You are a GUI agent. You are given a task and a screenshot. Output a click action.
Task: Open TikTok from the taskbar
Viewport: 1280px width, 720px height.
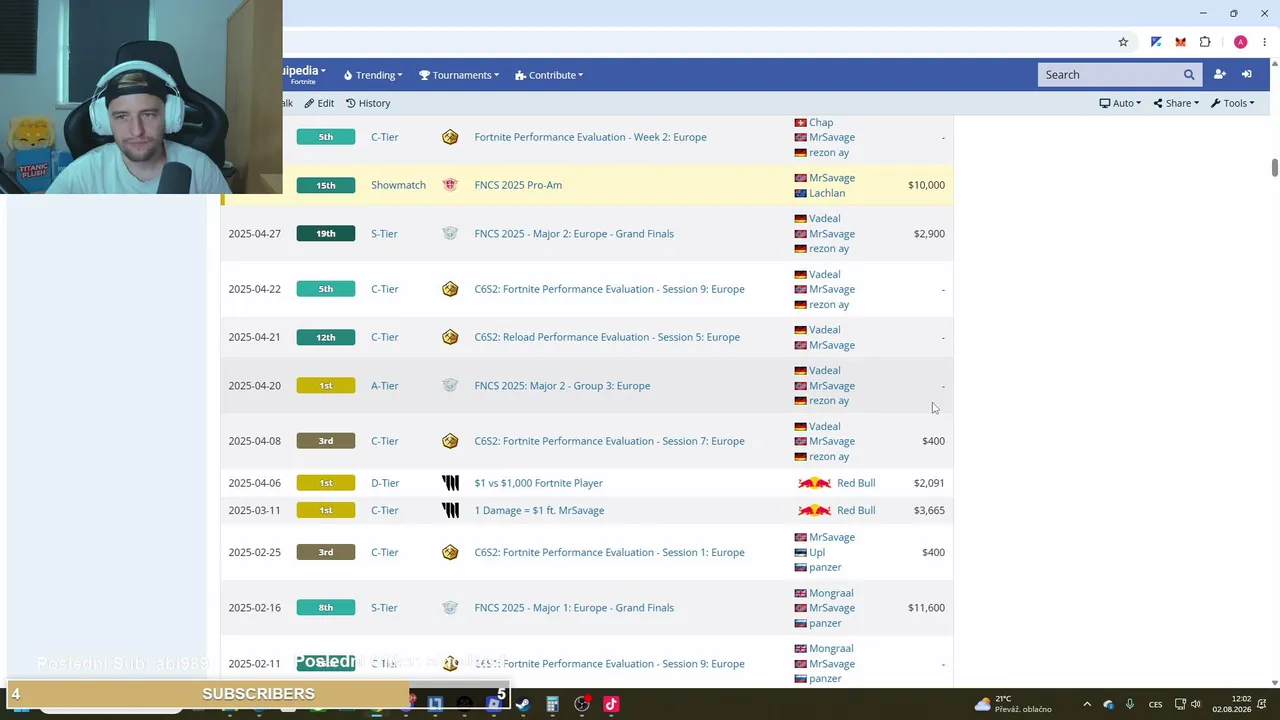[x=611, y=704]
